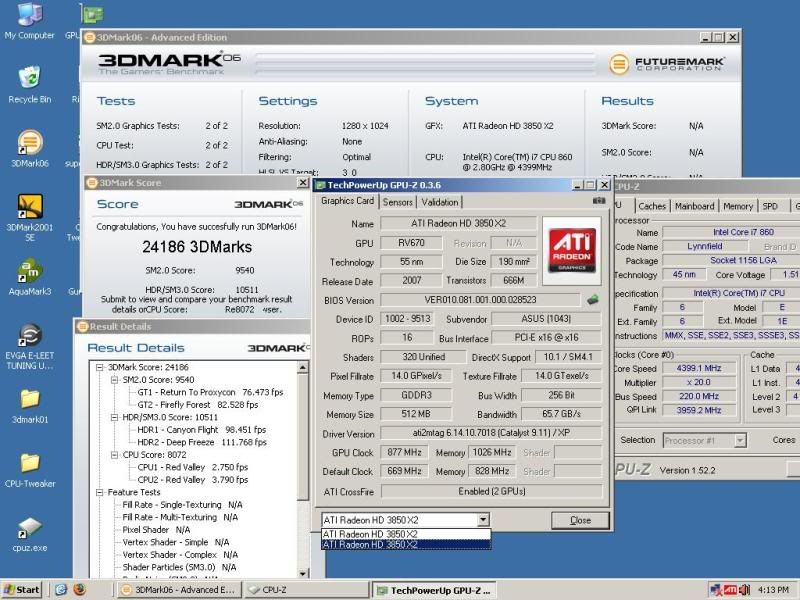Select first ATI Radeon HD 3850 X2 list entry

(x=406, y=534)
